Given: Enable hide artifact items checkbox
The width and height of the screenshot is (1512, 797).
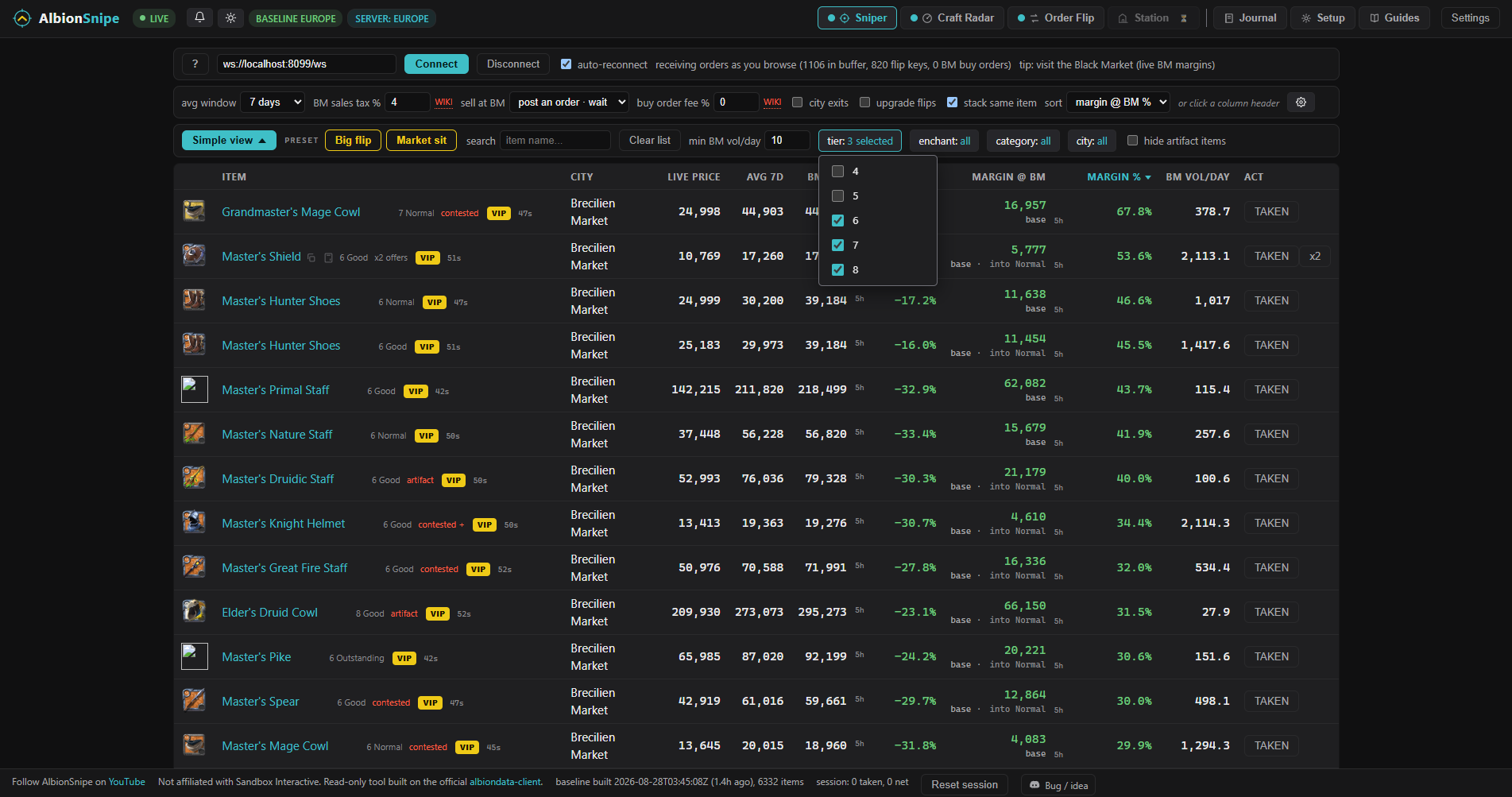Looking at the screenshot, I should pos(1132,141).
